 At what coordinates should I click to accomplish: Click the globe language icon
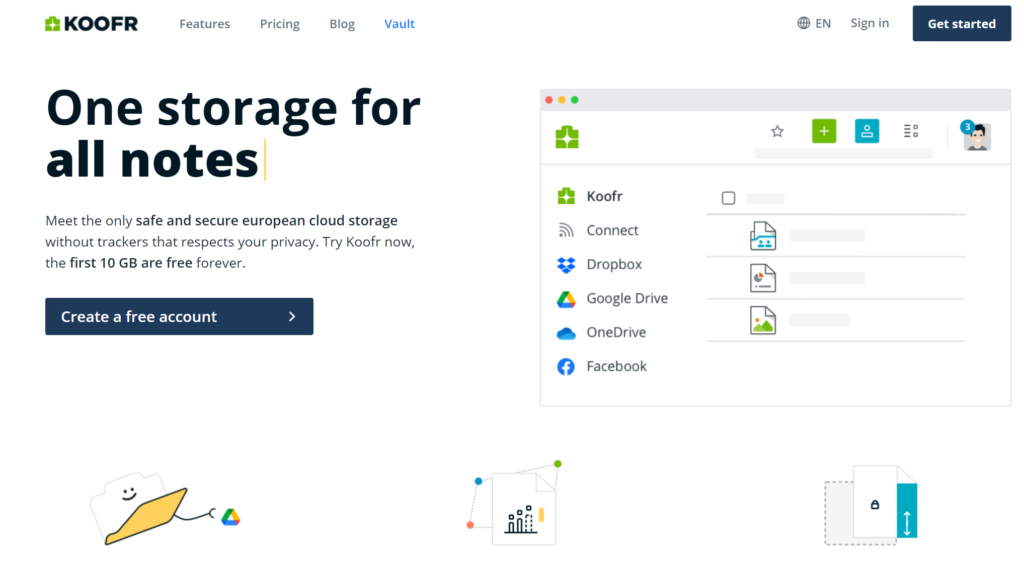(803, 24)
